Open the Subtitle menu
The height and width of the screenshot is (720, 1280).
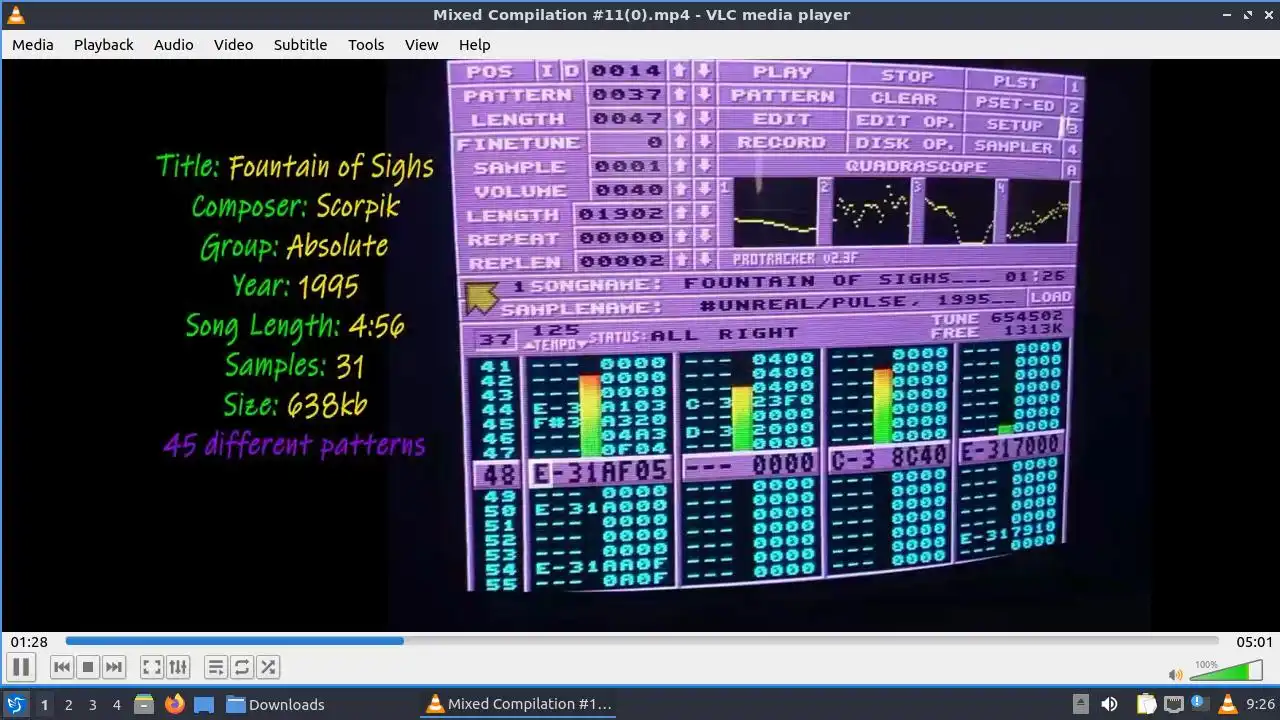pos(300,44)
